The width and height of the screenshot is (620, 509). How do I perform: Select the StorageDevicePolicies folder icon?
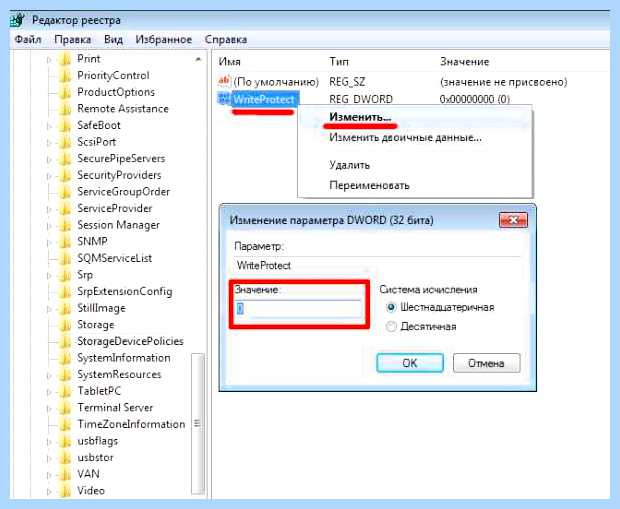[x=65, y=342]
